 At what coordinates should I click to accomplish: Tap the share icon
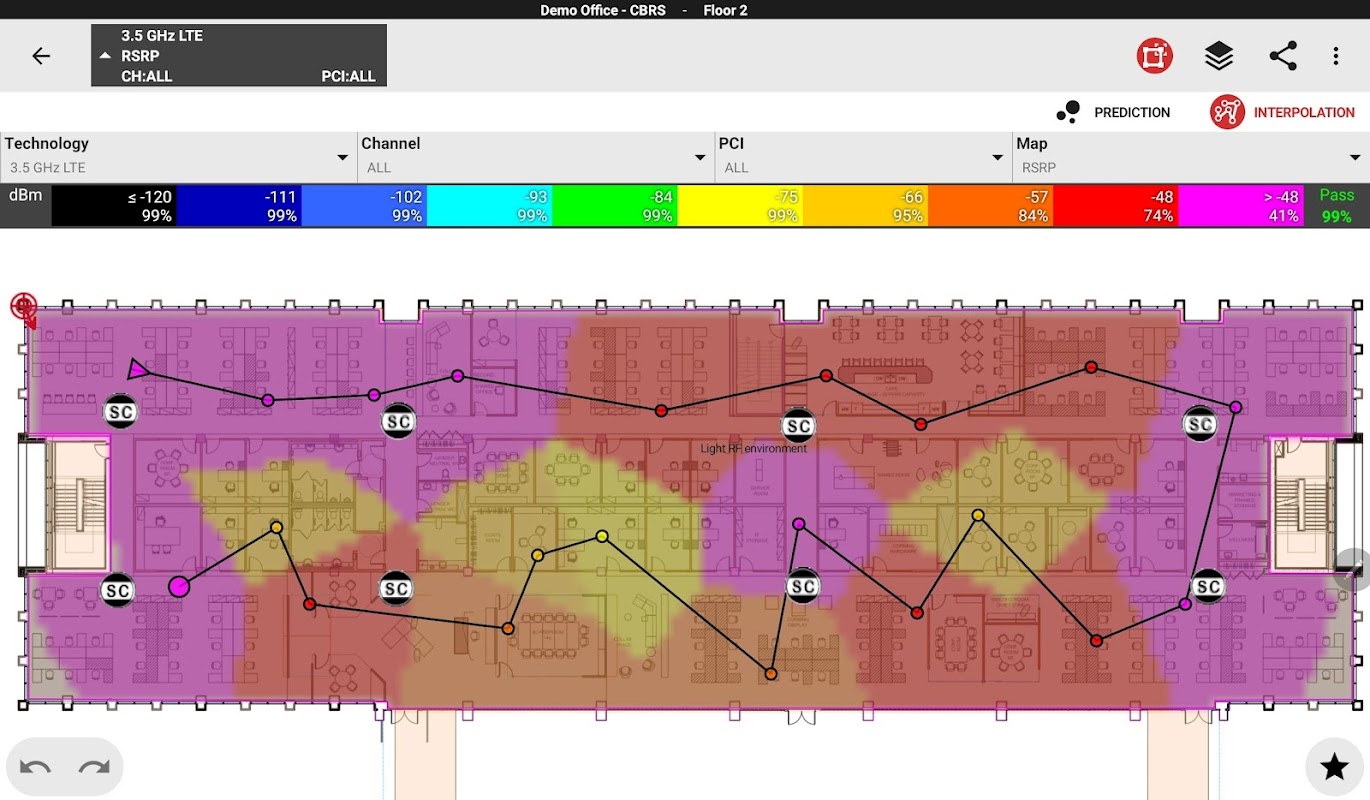1283,56
